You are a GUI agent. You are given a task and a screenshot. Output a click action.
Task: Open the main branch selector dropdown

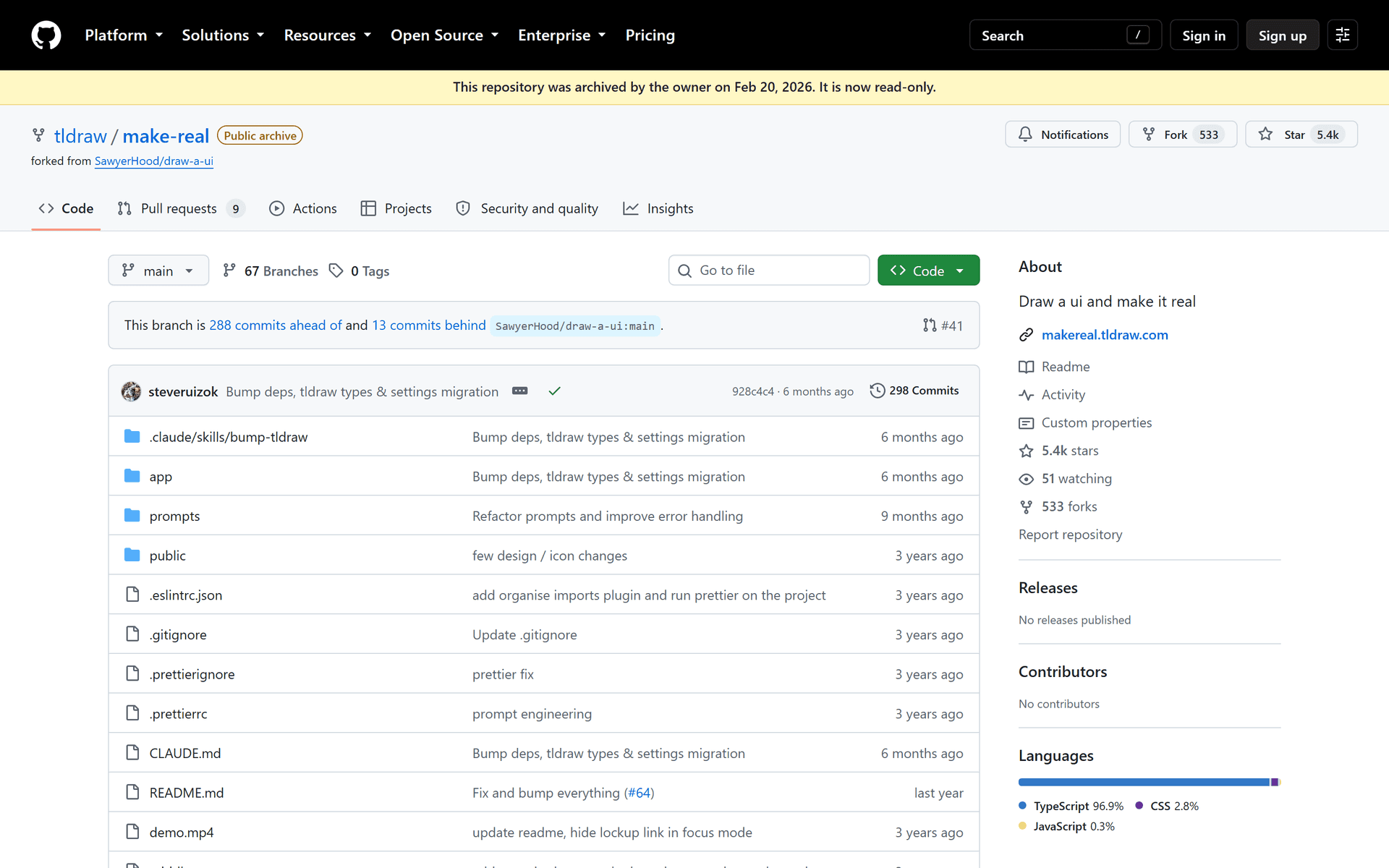point(158,271)
